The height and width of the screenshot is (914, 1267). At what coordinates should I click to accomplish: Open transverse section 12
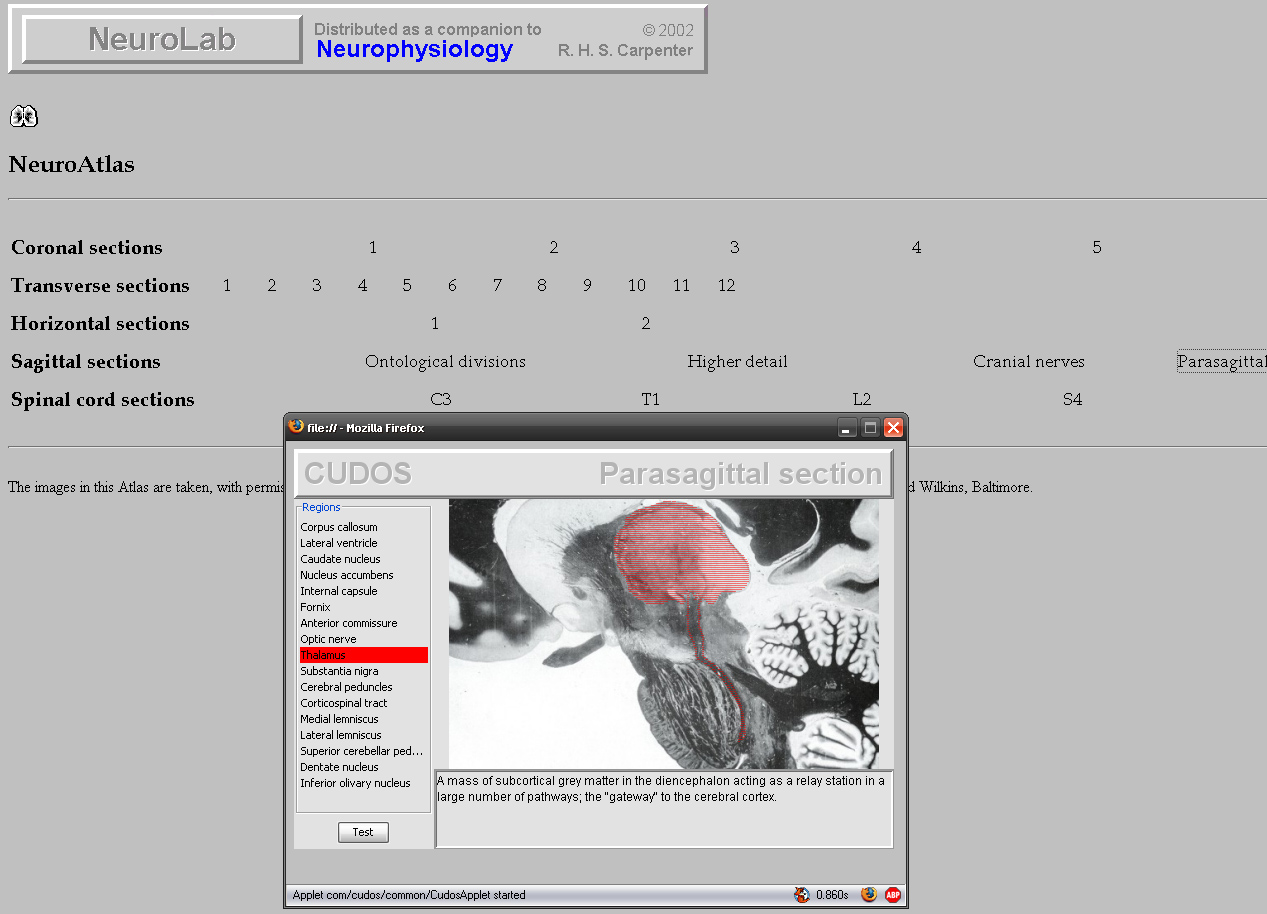(726, 286)
